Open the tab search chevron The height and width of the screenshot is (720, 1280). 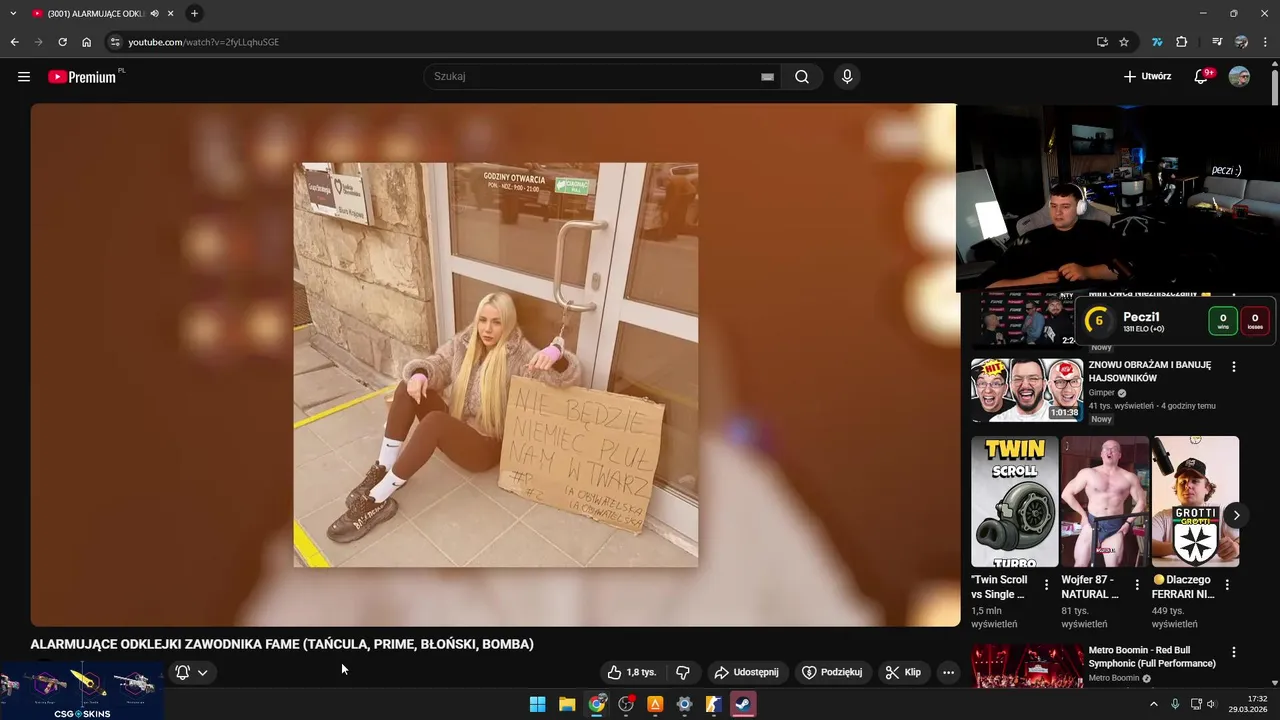pos(13,13)
